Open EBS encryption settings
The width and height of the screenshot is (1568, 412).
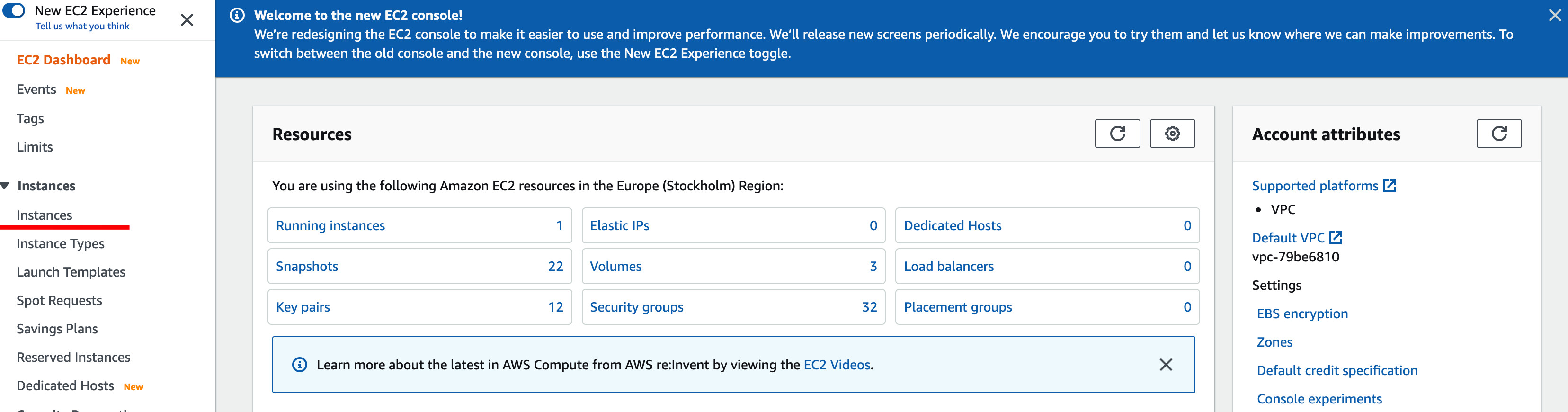click(x=1302, y=314)
